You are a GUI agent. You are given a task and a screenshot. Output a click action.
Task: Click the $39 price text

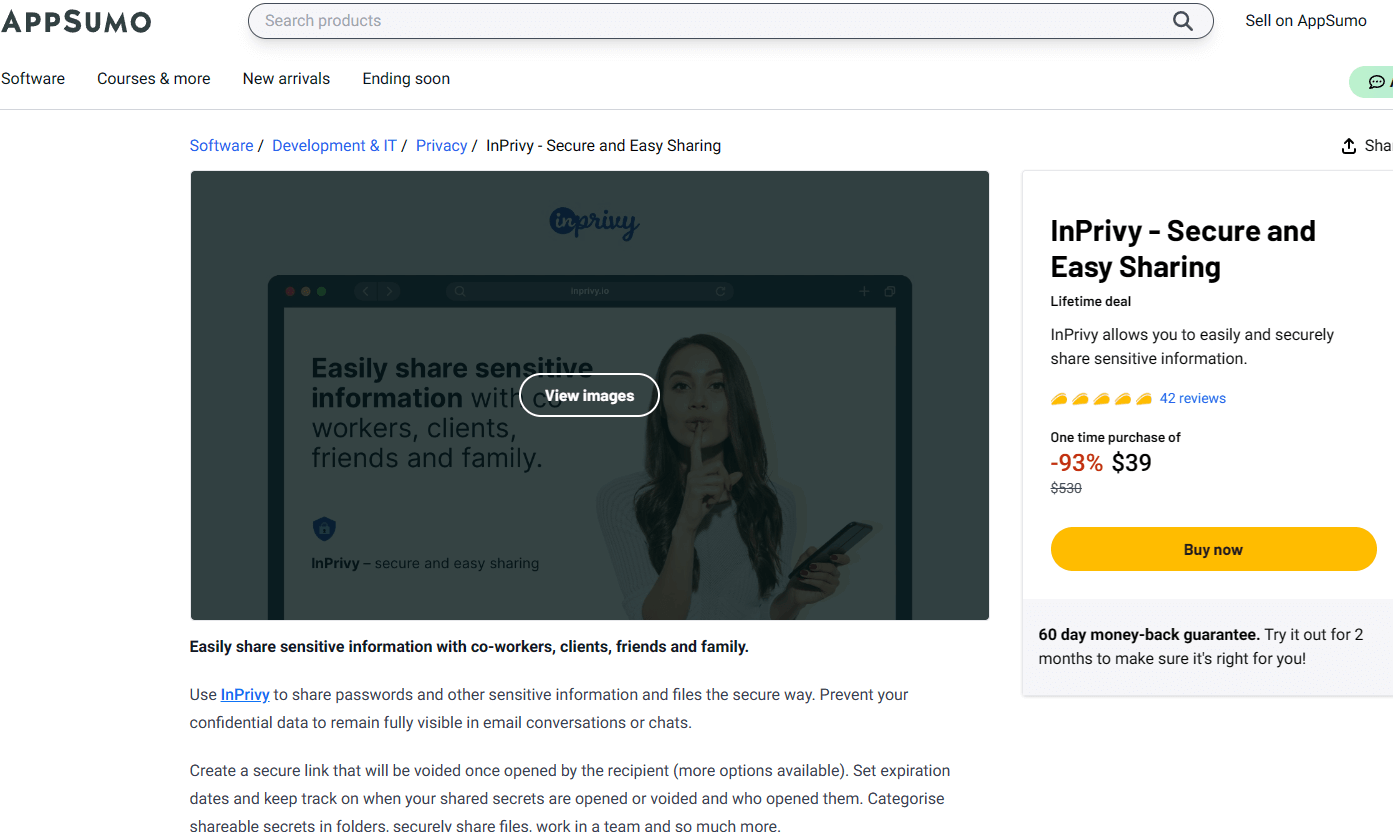[1131, 462]
